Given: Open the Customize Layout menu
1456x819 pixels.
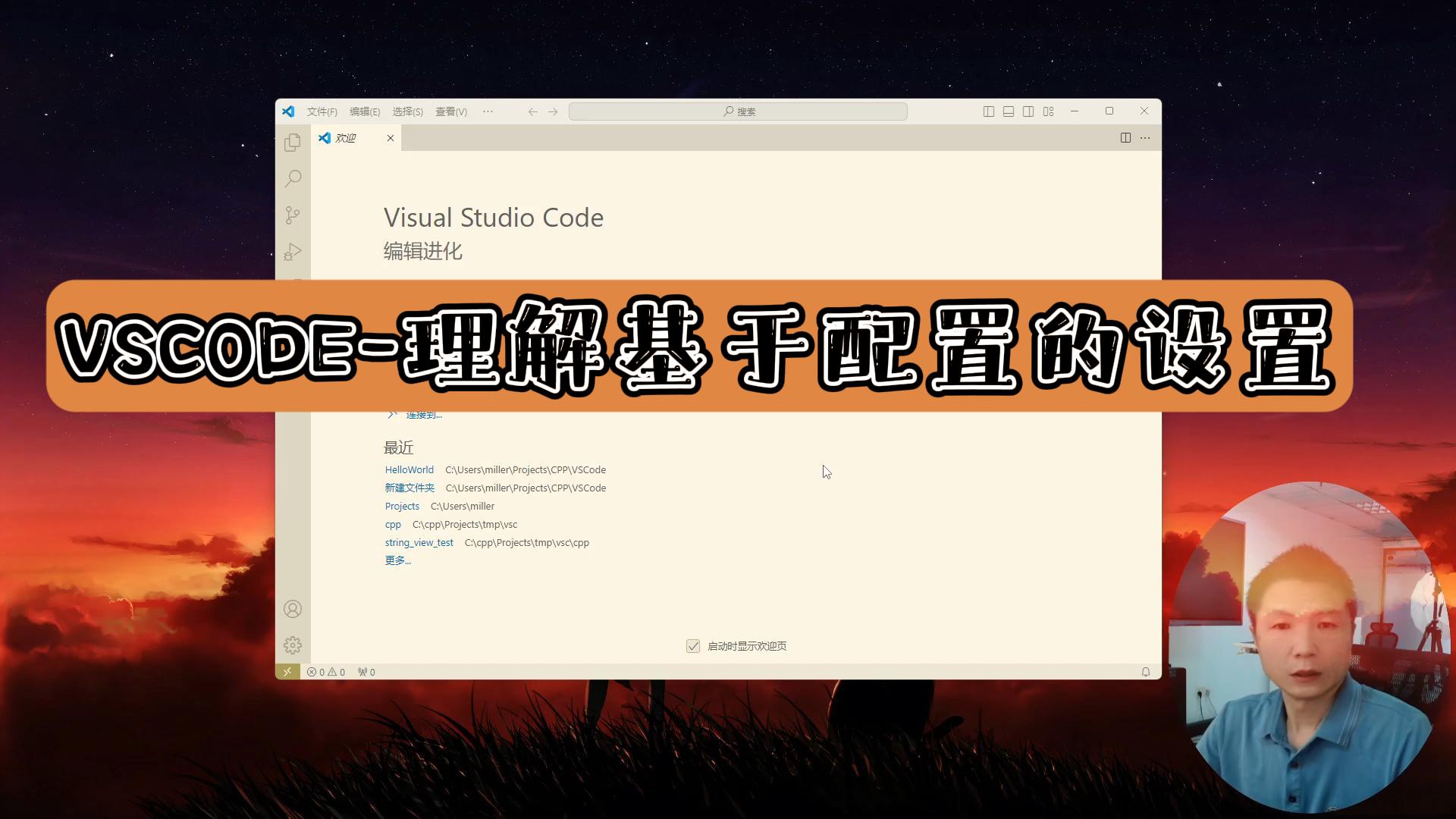Looking at the screenshot, I should pos(1049,111).
